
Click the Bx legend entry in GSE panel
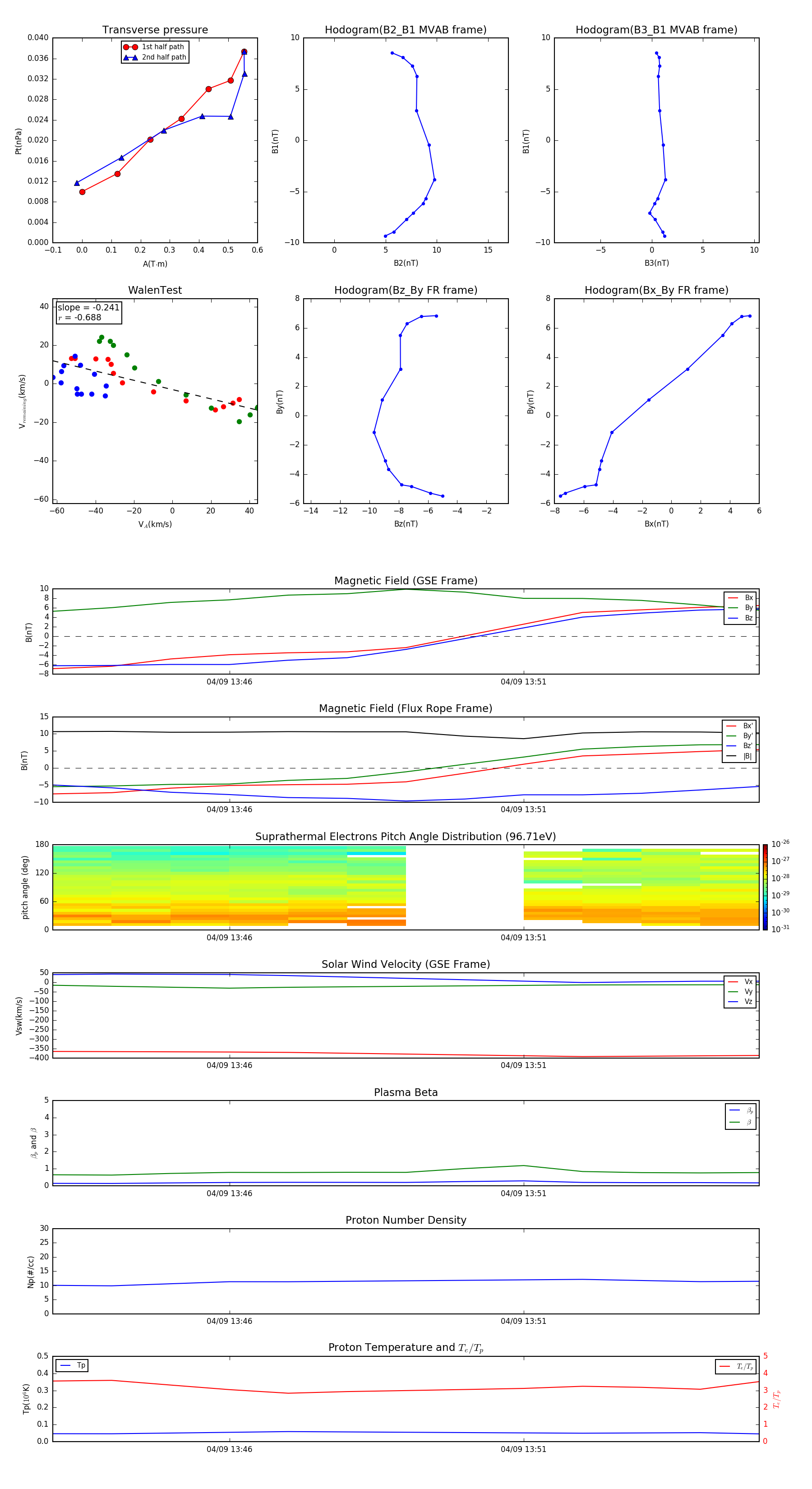coord(740,598)
